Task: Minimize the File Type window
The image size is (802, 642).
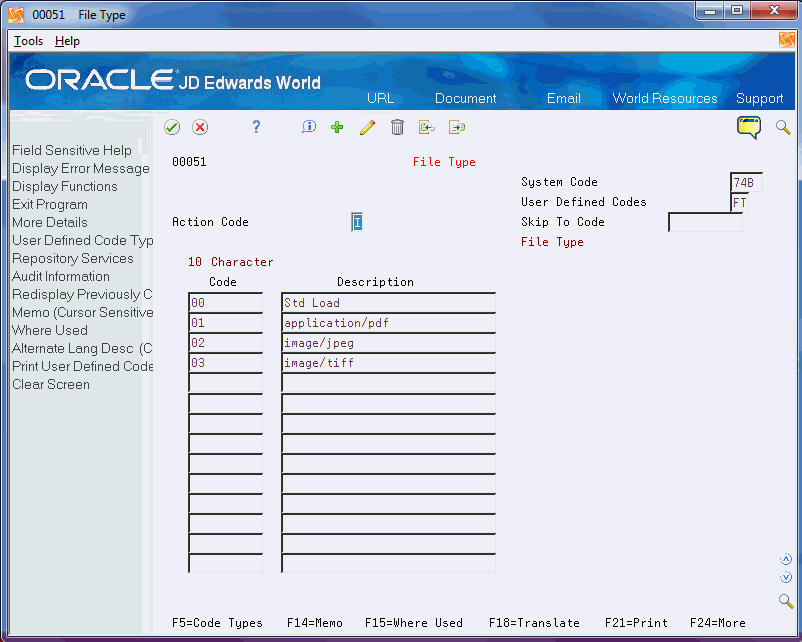Action: point(709,10)
